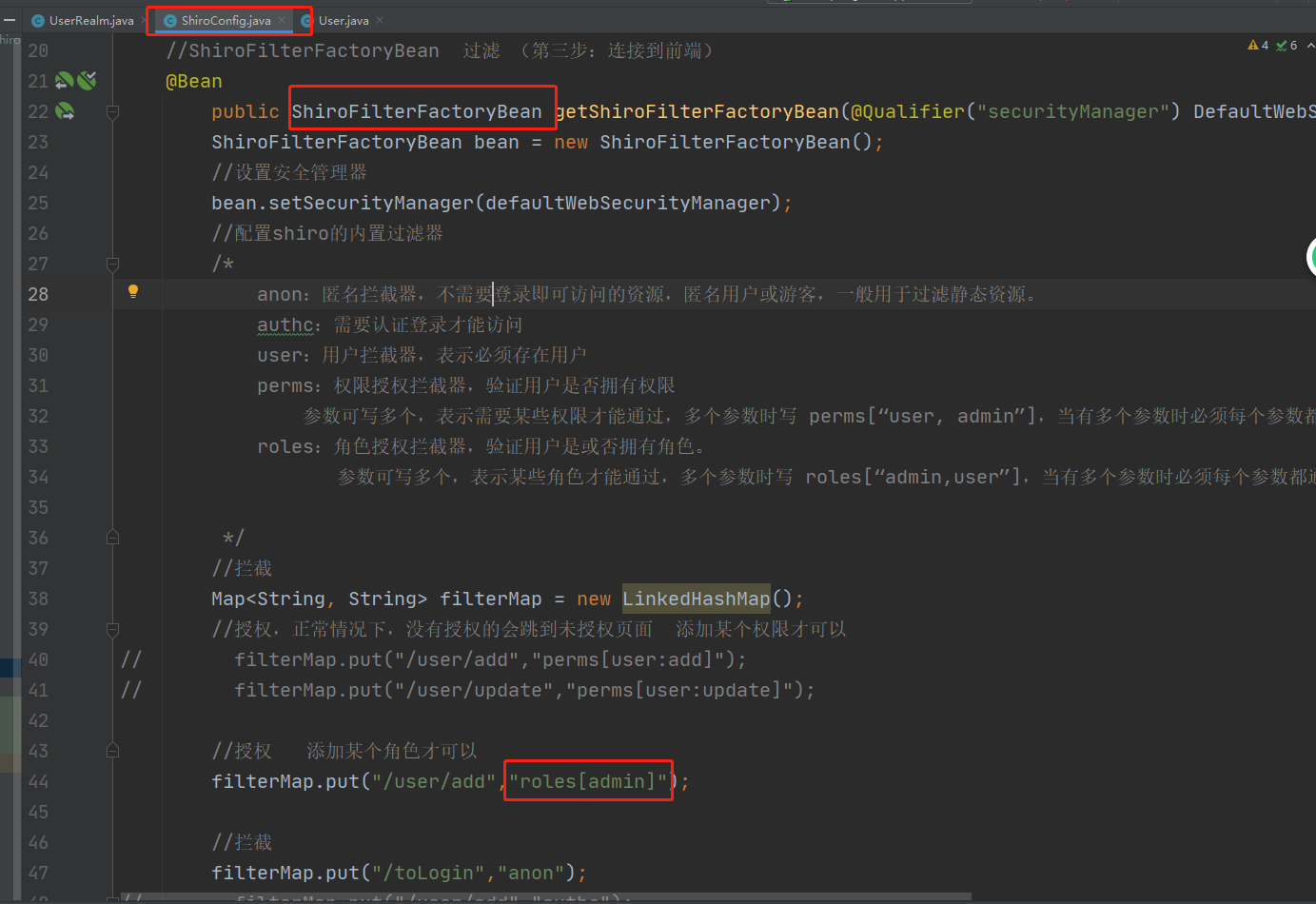
Task: Close the User.java tab
Action: [380, 20]
